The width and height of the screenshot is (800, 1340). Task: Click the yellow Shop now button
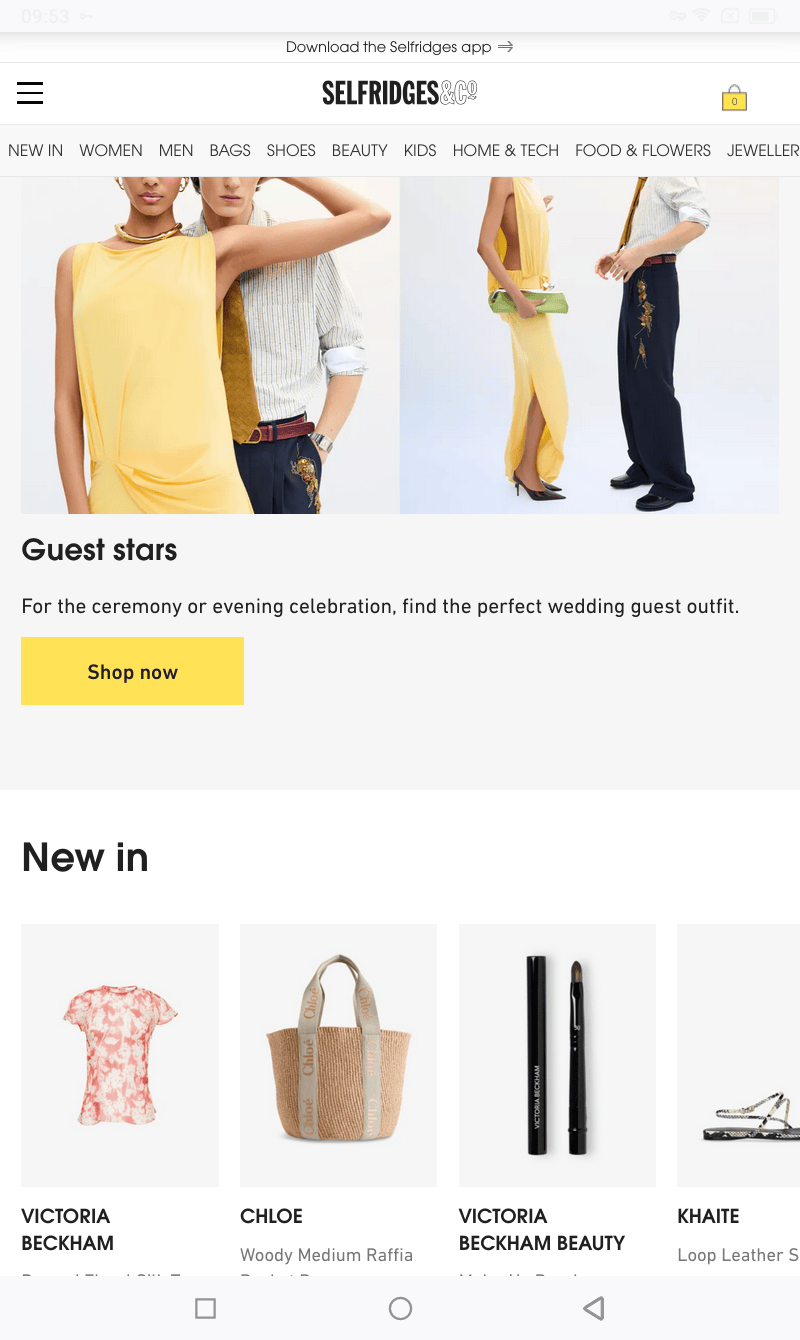(132, 671)
